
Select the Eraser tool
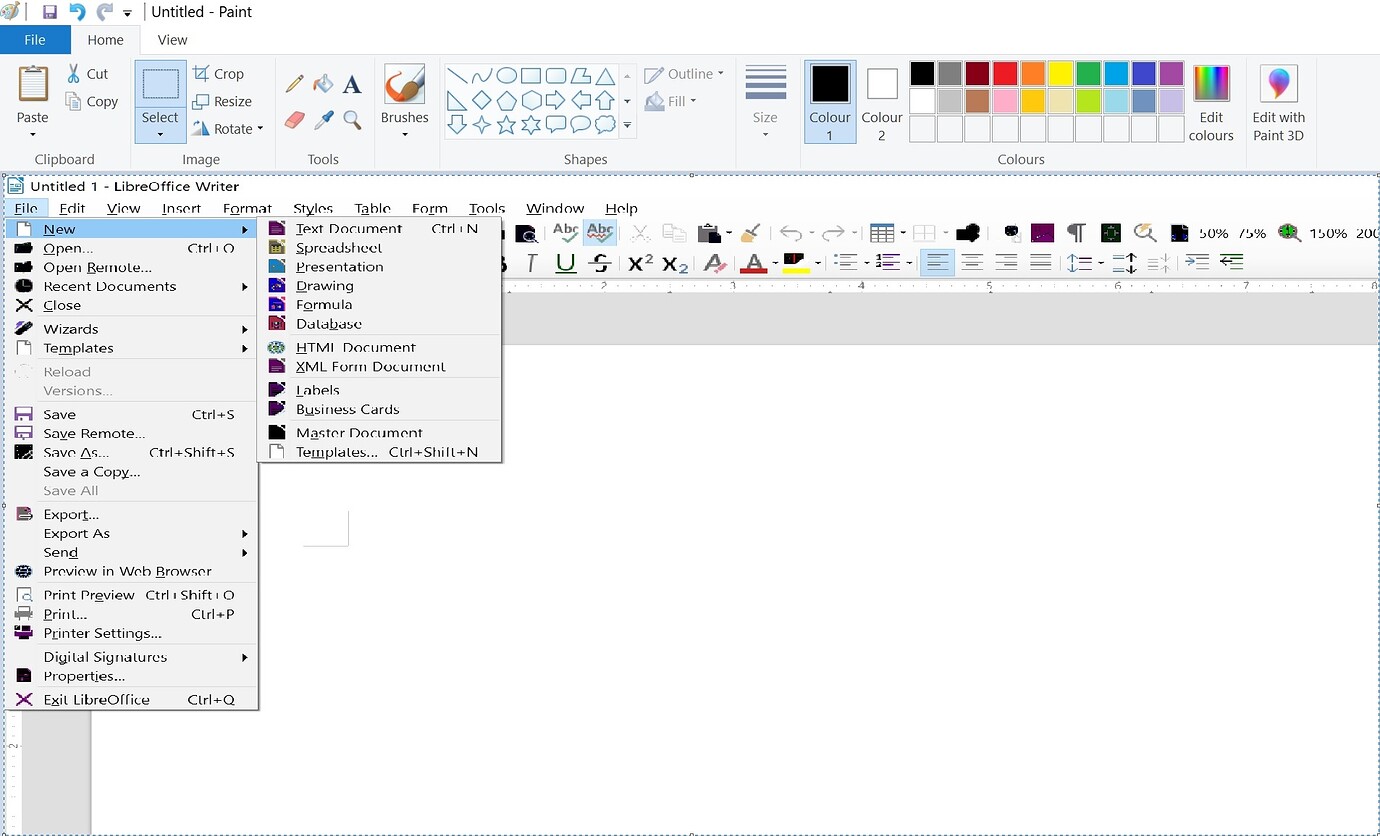294,120
